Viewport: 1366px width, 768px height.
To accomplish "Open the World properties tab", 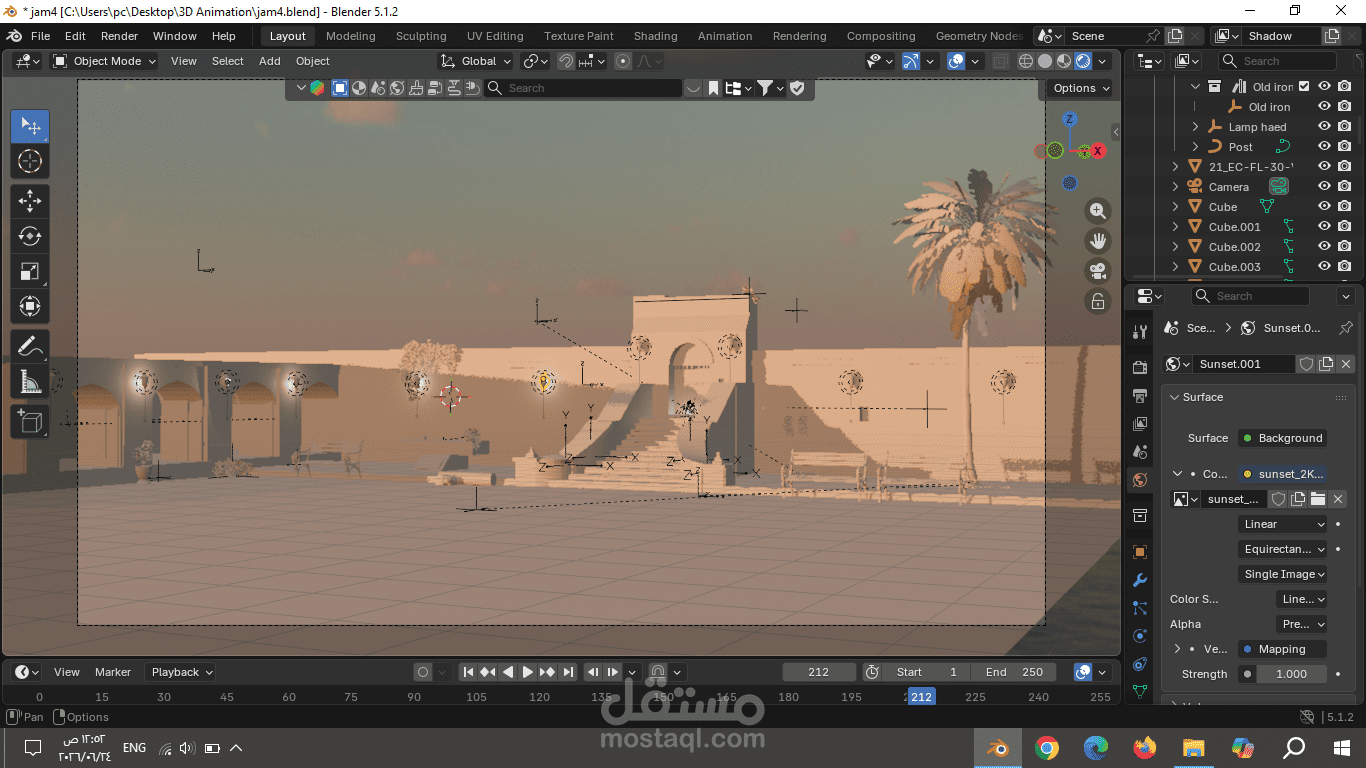I will pos(1139,480).
